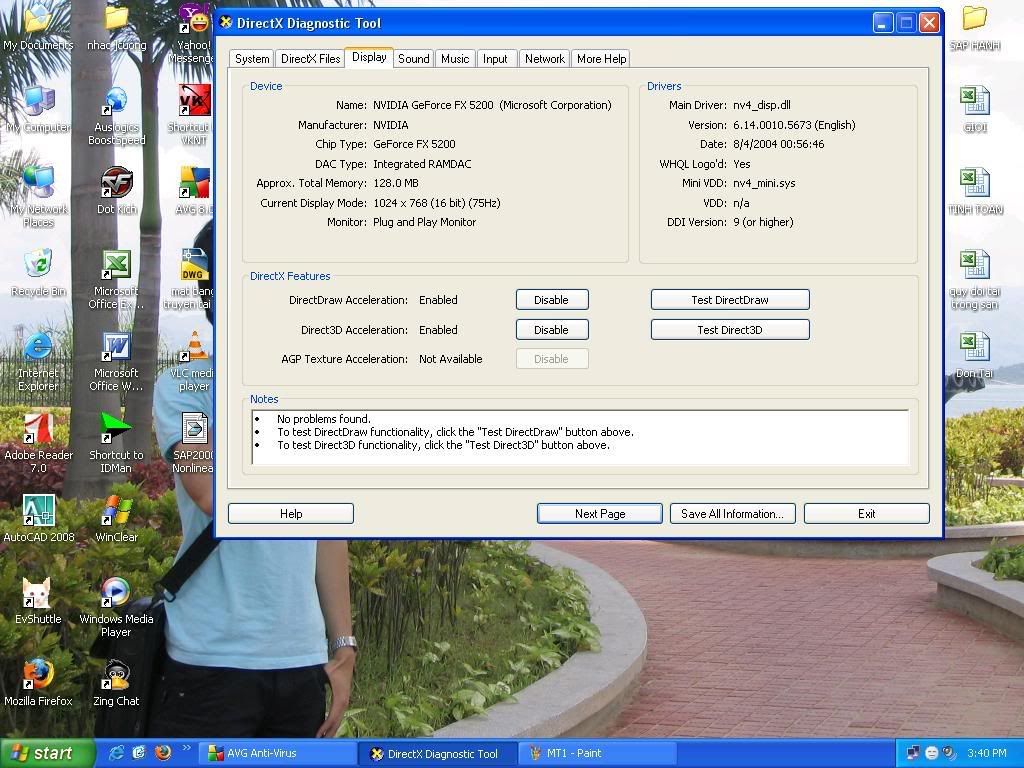Launch Microsoft Office Word shortcut

pyautogui.click(x=116, y=362)
